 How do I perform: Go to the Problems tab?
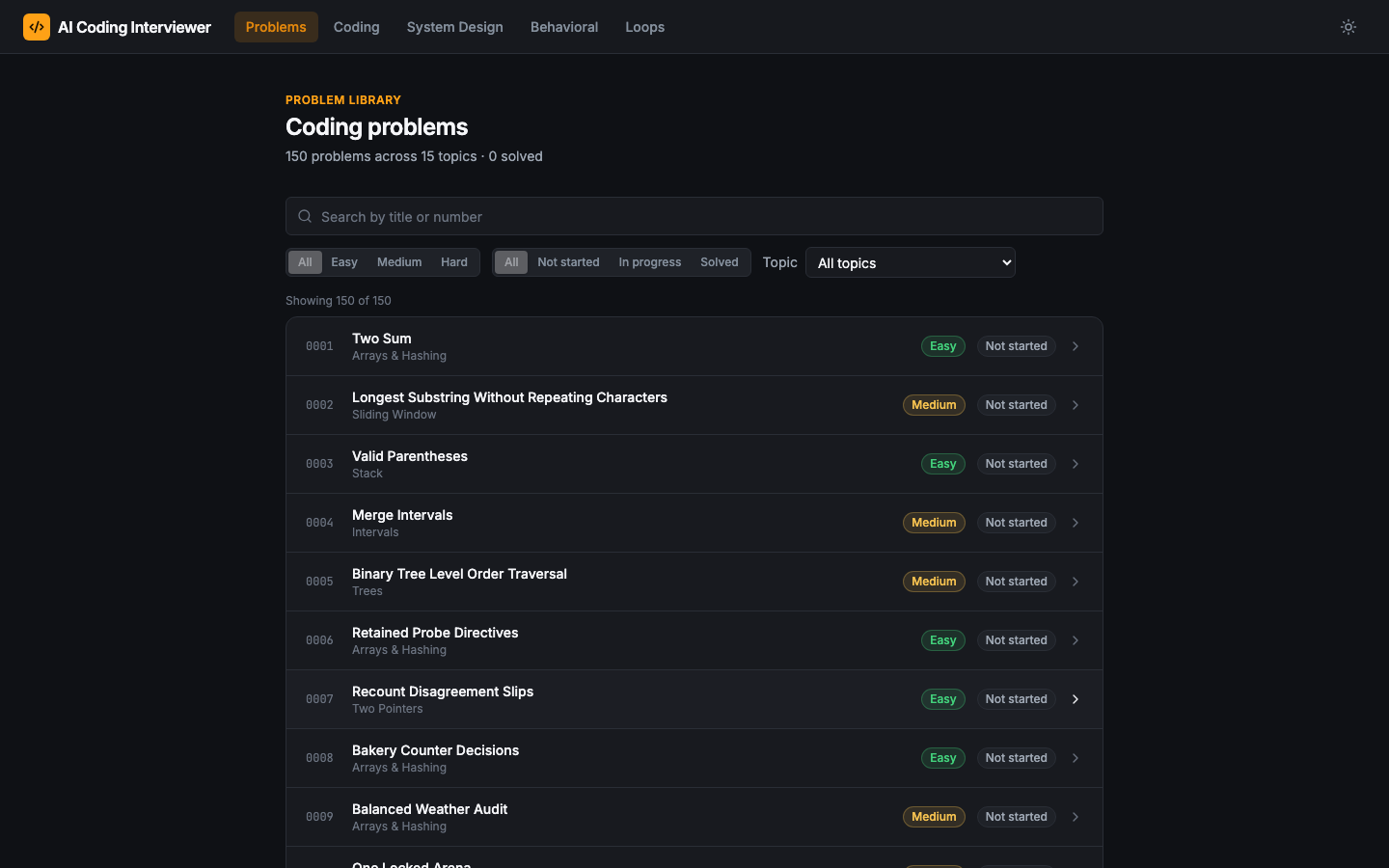276,27
